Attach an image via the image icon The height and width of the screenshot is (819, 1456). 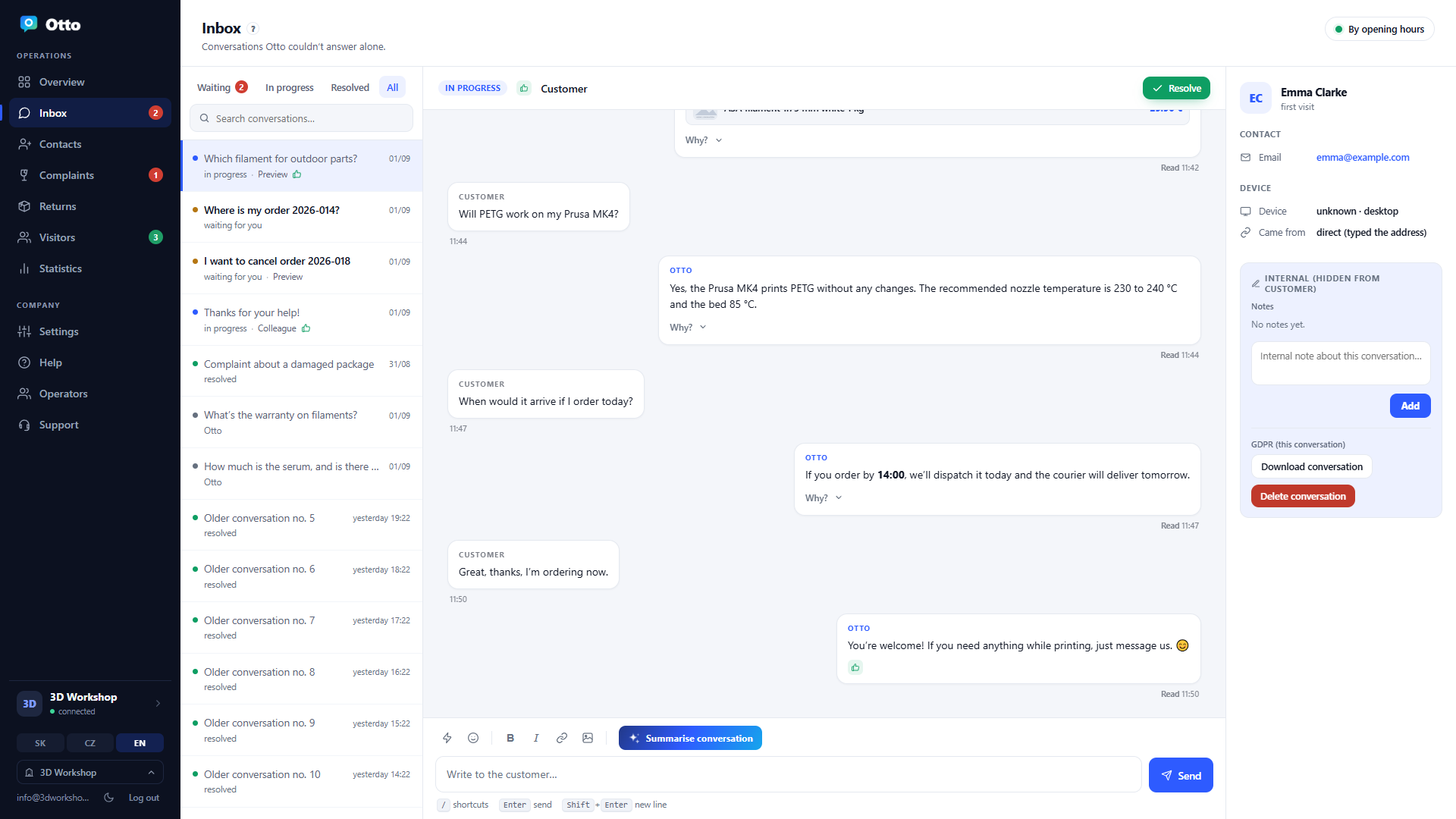[x=588, y=738]
